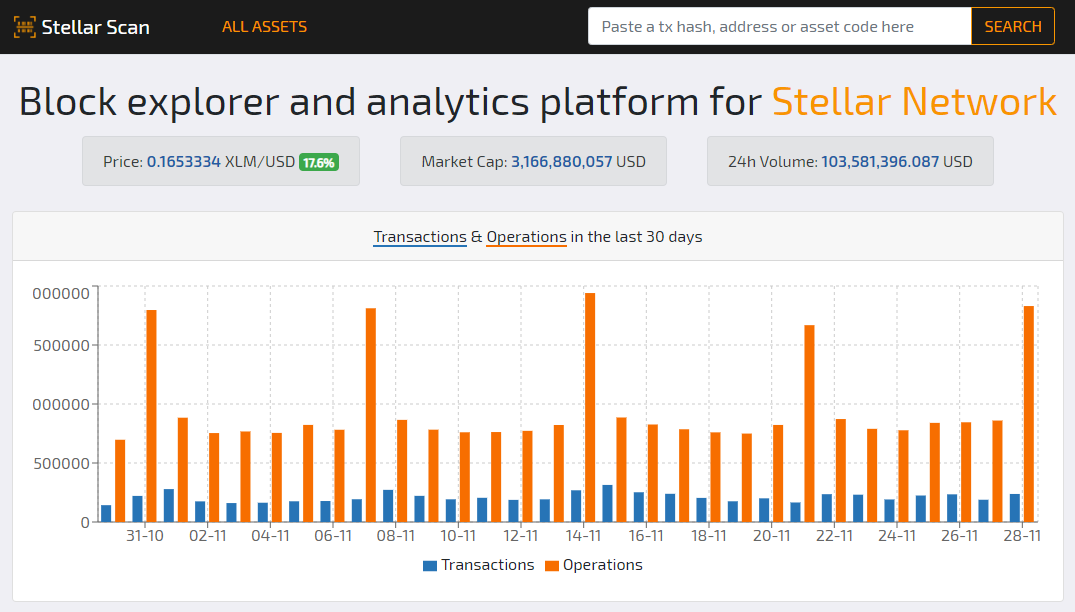Open the ALL ASSETS menu item
Screen dimensions: 1075x612
click(264, 27)
